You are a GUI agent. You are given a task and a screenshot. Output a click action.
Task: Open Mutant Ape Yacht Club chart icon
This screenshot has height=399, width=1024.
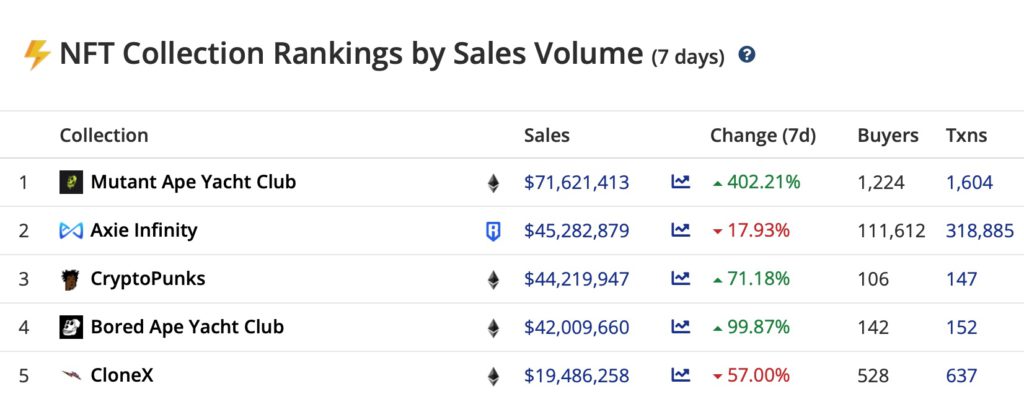[680, 182]
